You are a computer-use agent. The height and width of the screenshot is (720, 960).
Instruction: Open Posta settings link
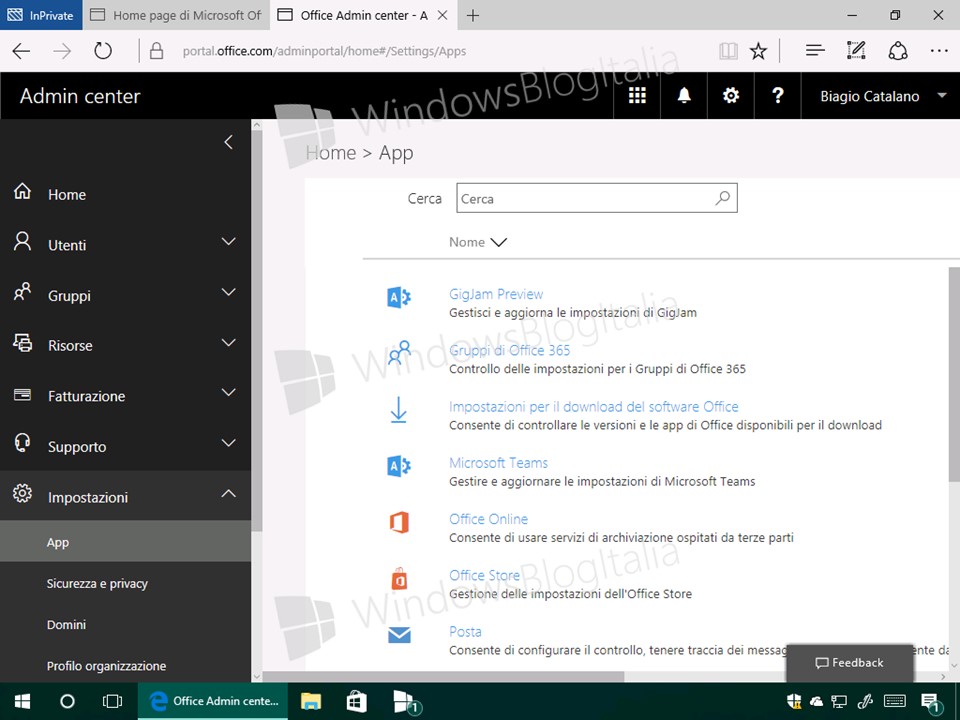pyautogui.click(x=465, y=632)
